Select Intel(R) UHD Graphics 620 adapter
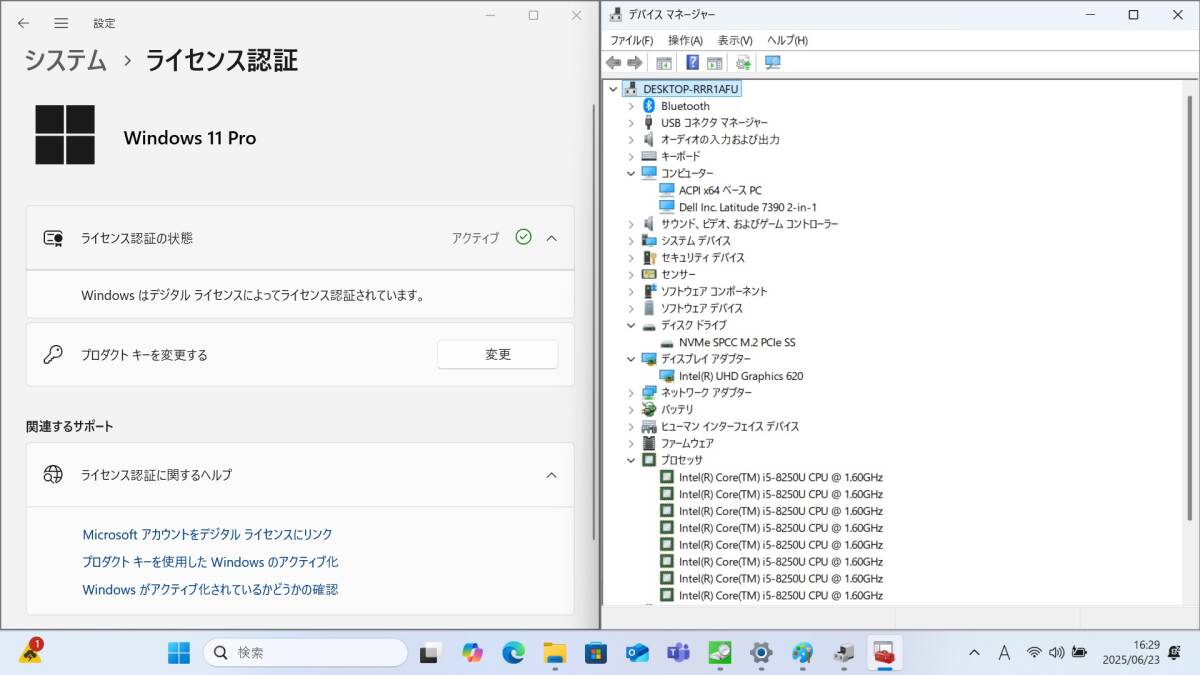Image resolution: width=1200 pixels, height=675 pixels. pos(741,376)
